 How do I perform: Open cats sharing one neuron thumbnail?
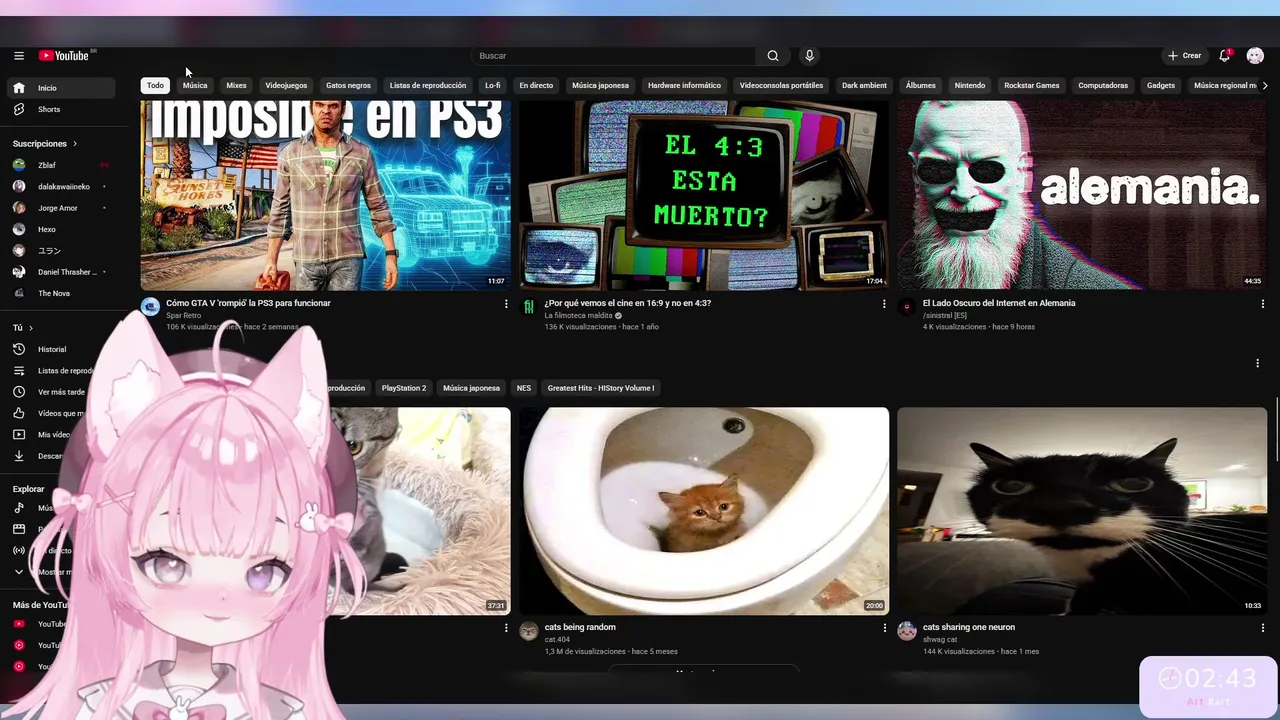pyautogui.click(x=1082, y=511)
